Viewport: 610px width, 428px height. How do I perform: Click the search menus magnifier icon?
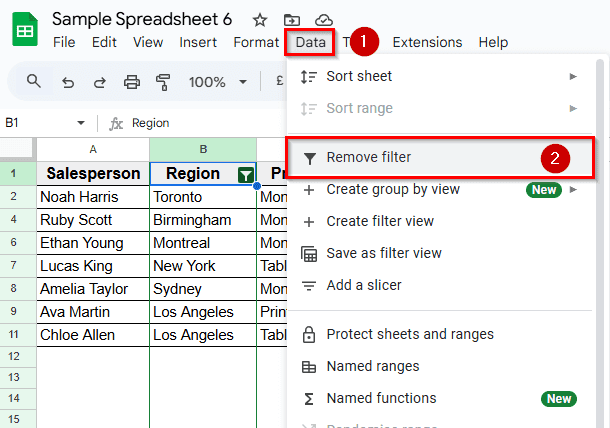[x=34, y=82]
